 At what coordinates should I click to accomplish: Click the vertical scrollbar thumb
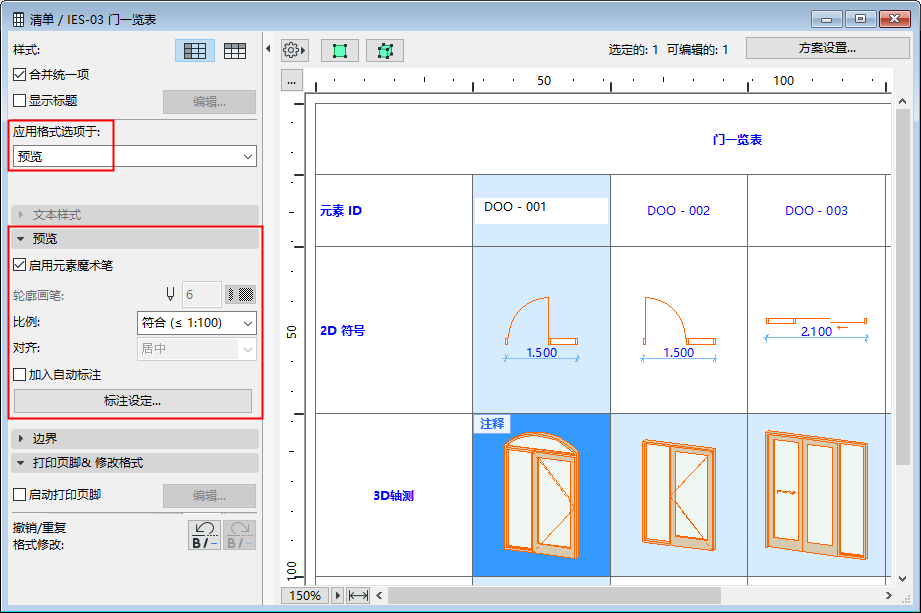(x=903, y=286)
